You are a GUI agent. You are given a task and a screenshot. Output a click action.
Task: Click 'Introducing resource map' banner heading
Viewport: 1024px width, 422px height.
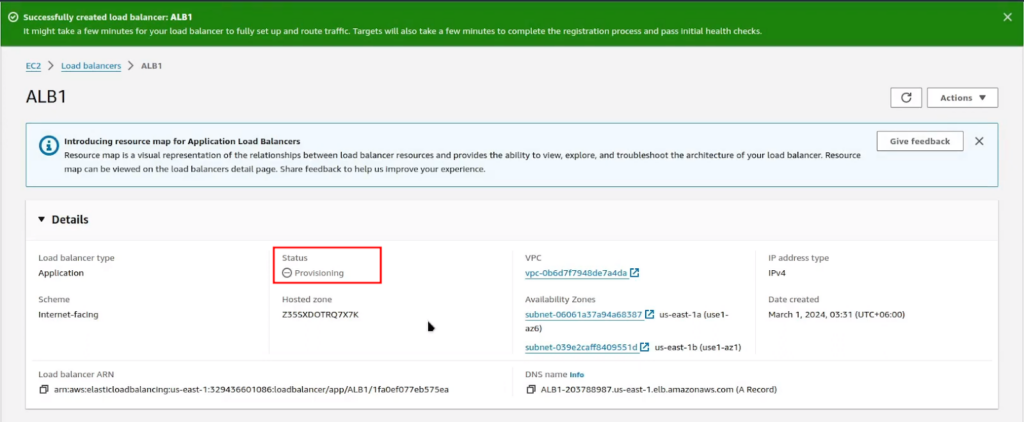pyautogui.click(x=182, y=141)
